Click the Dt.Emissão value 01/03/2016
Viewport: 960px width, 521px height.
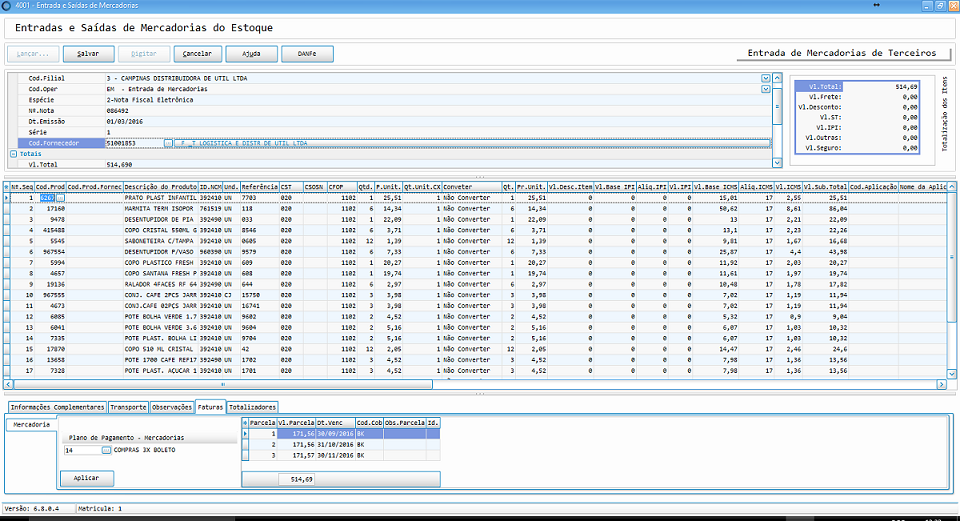click(124, 122)
